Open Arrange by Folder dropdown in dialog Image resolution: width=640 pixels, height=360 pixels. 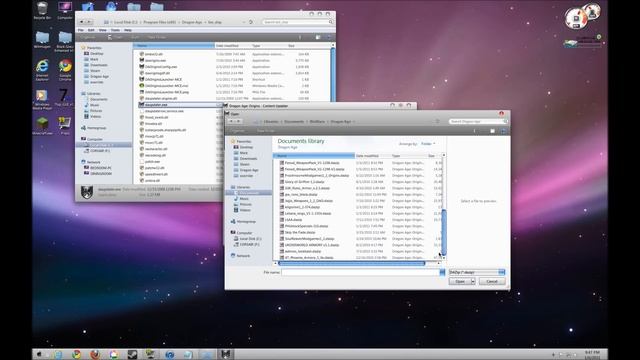(428, 144)
